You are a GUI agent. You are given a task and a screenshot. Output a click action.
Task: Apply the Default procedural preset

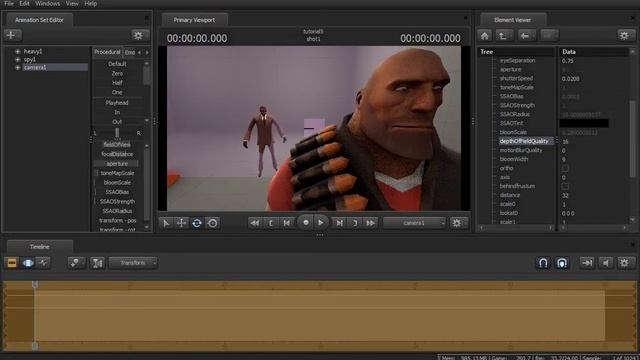click(117, 64)
